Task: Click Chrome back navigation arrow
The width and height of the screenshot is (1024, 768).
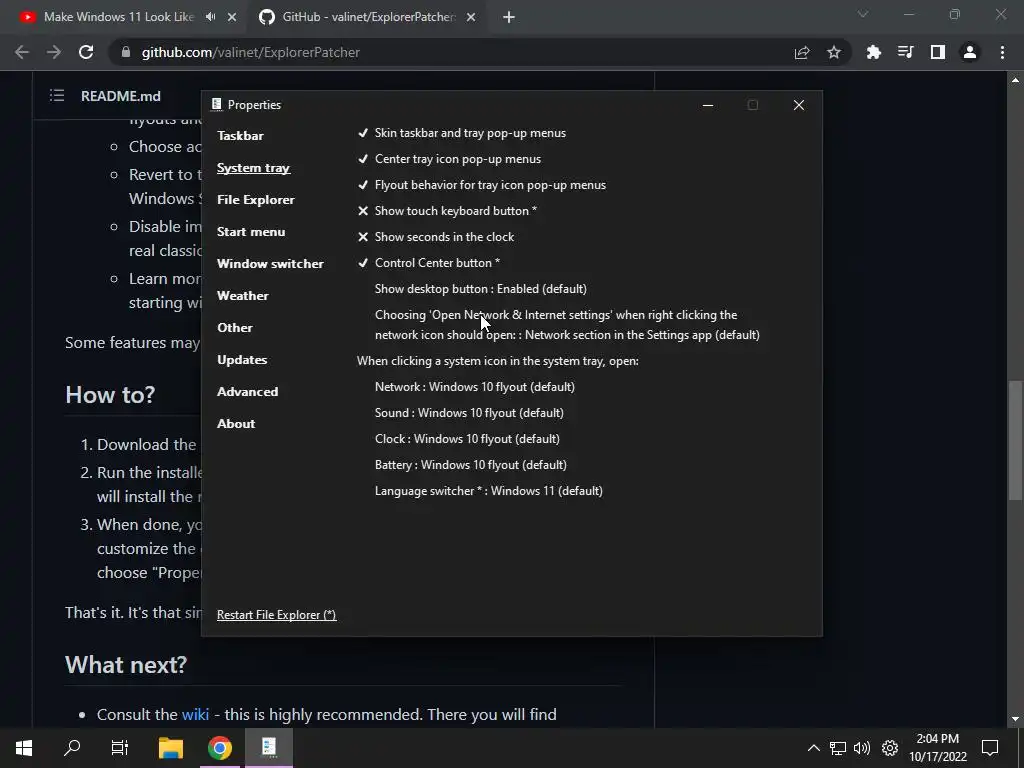Action: 22,52
